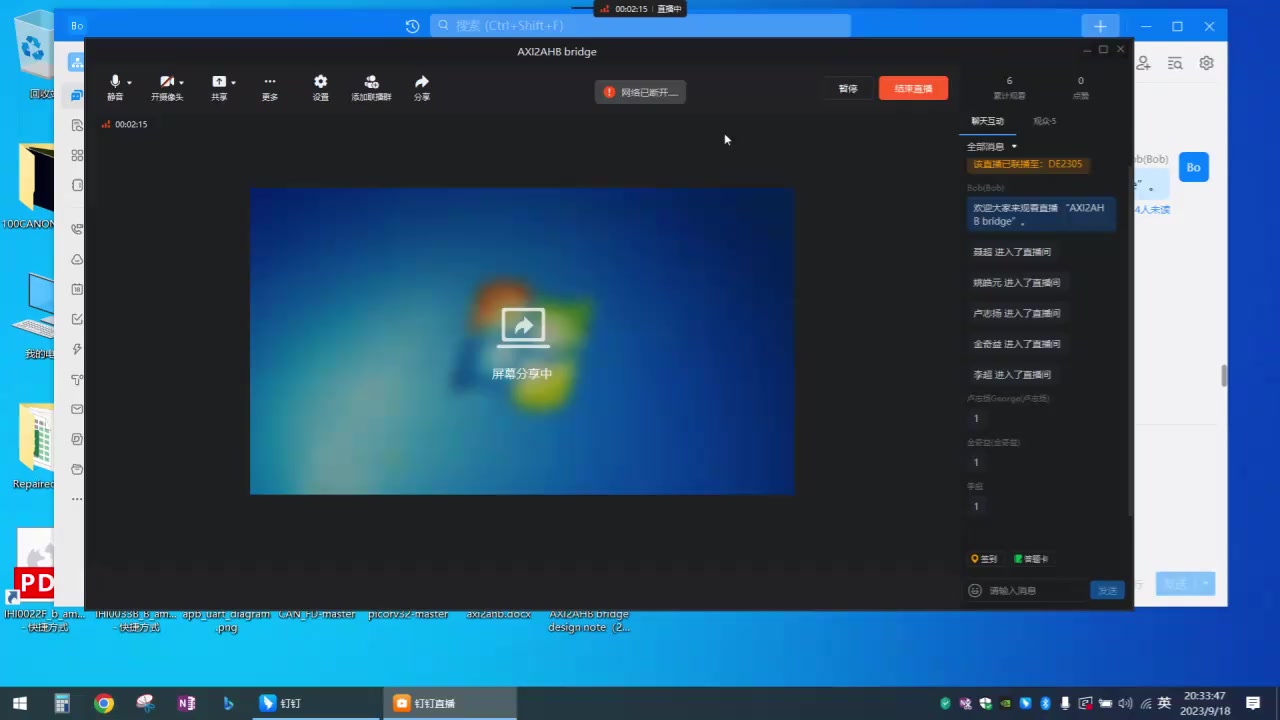Open Bing from the taskbar
This screenshot has width=1280, height=720.
(228, 703)
